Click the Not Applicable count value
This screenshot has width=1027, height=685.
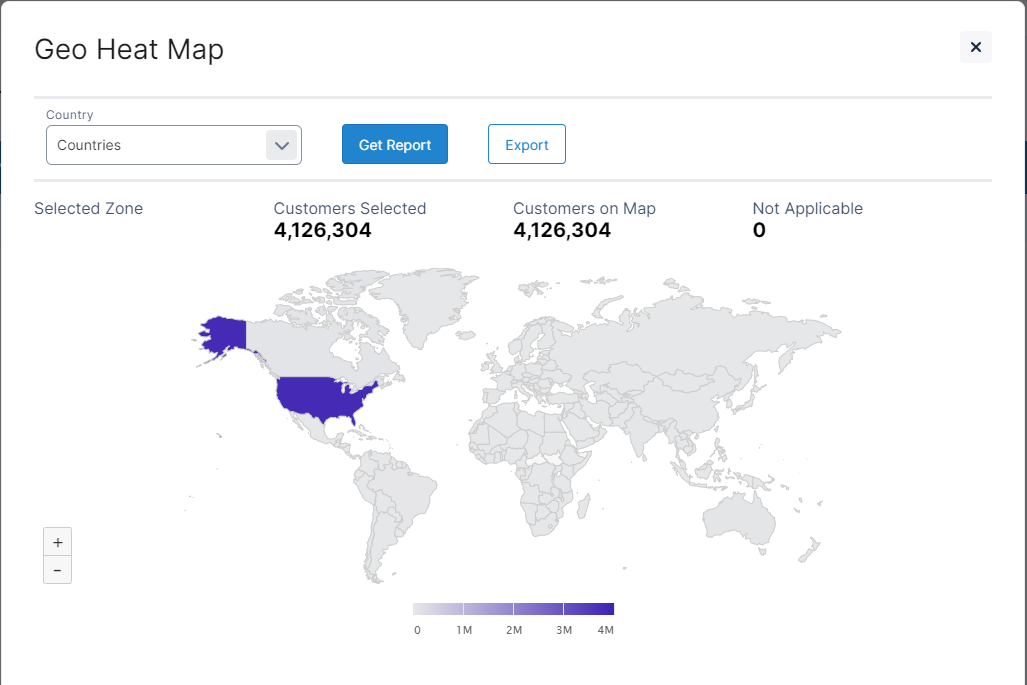(x=759, y=231)
